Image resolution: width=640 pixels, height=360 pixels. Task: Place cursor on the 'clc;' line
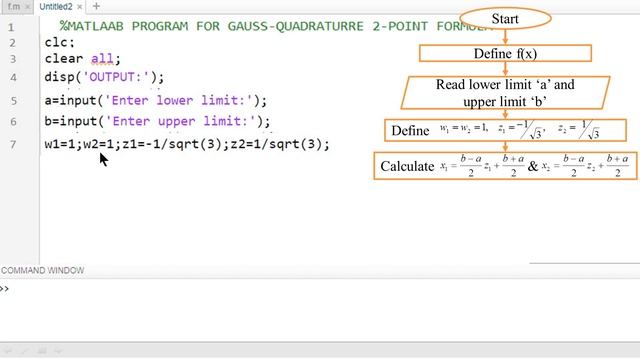pos(60,42)
